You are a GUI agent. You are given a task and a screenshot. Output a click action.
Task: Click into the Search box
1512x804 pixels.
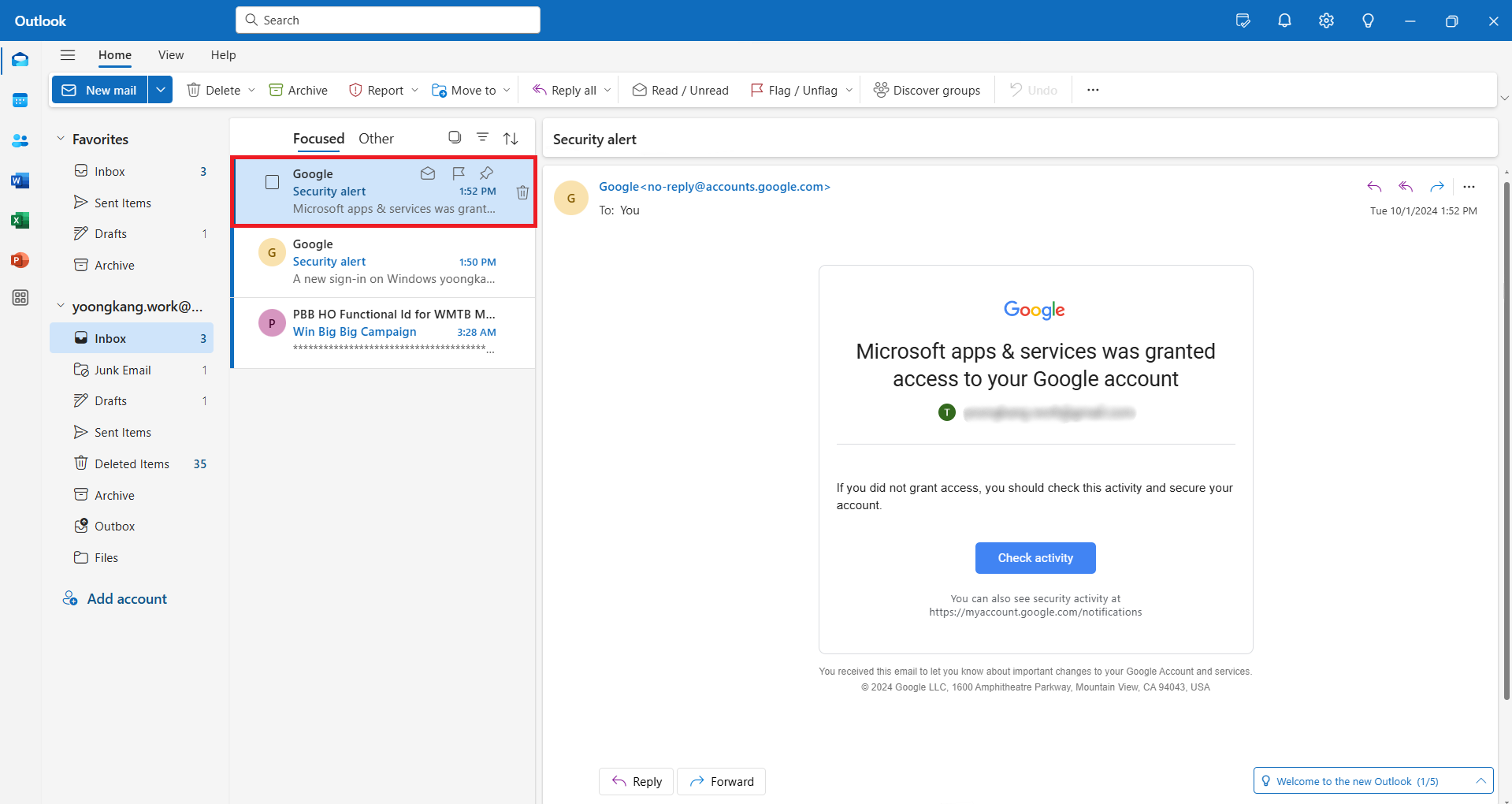(388, 20)
